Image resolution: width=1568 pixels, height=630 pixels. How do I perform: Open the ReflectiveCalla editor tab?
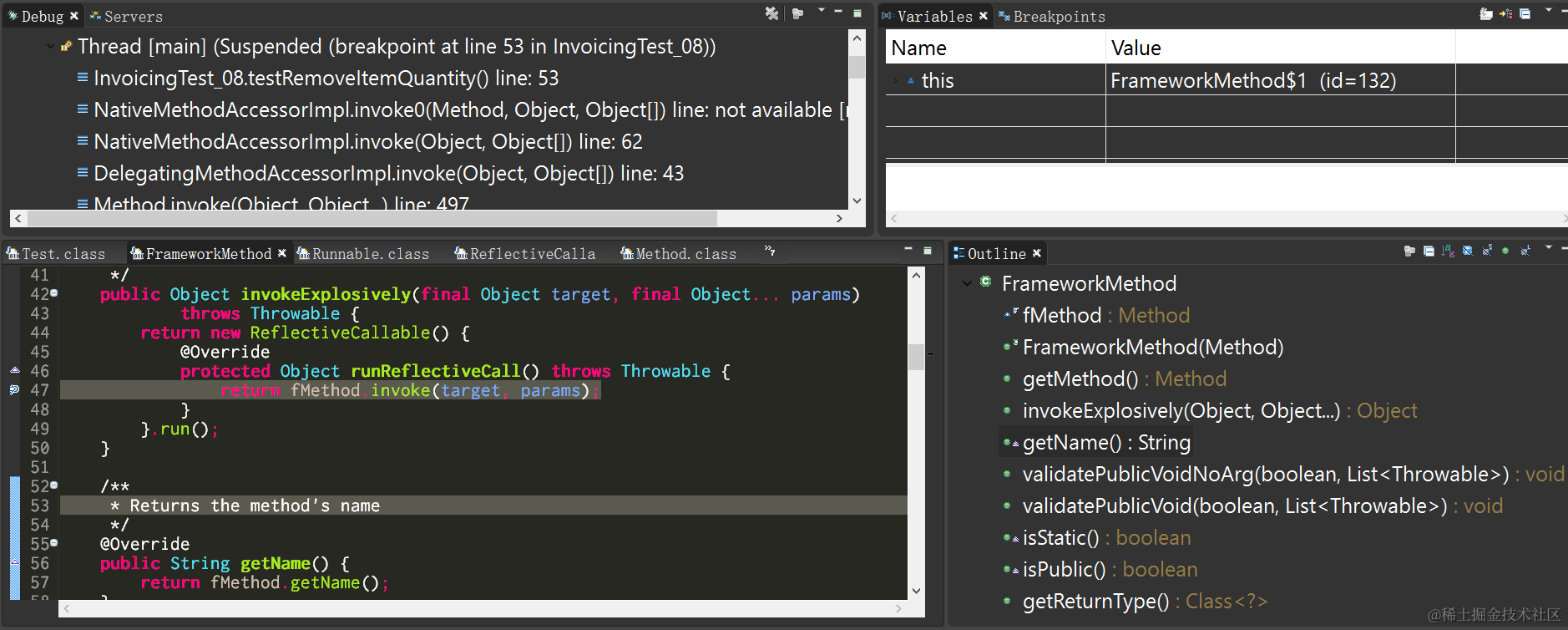pyautogui.click(x=525, y=254)
